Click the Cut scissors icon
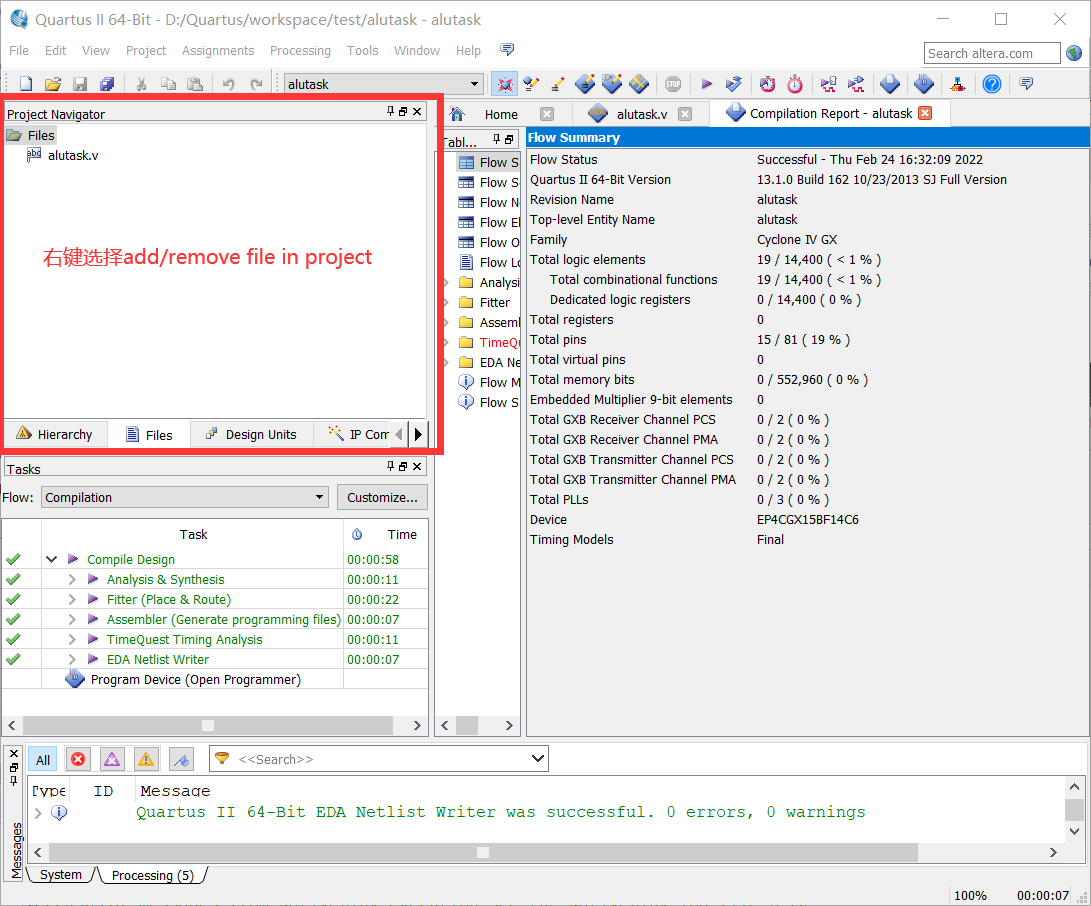 [x=141, y=84]
